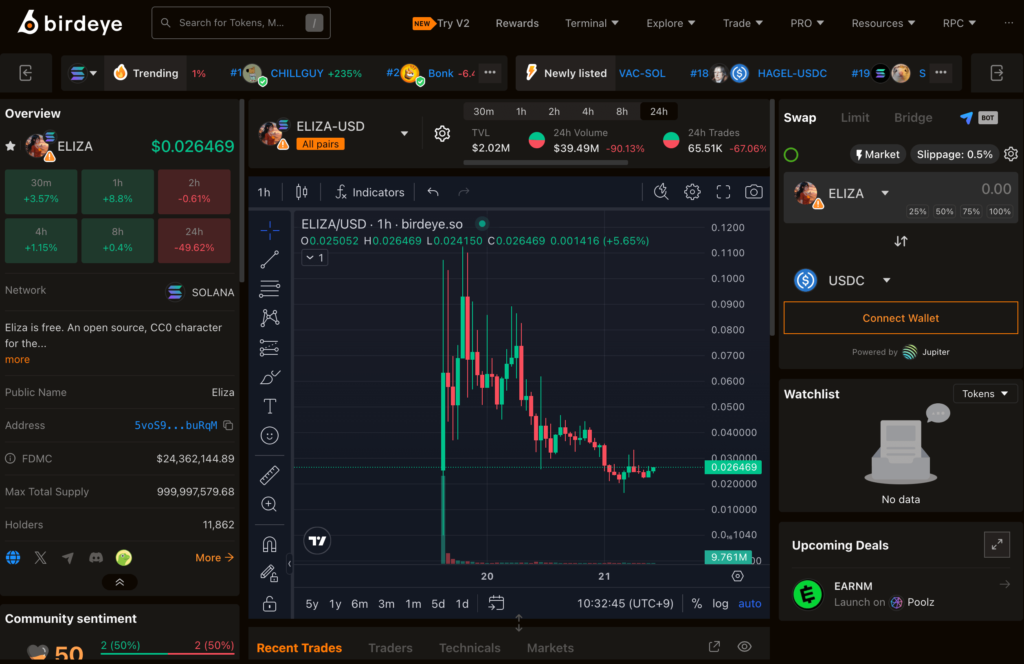This screenshot has height=664, width=1024.
Task: Open the Traders tab
Action: tap(390, 648)
